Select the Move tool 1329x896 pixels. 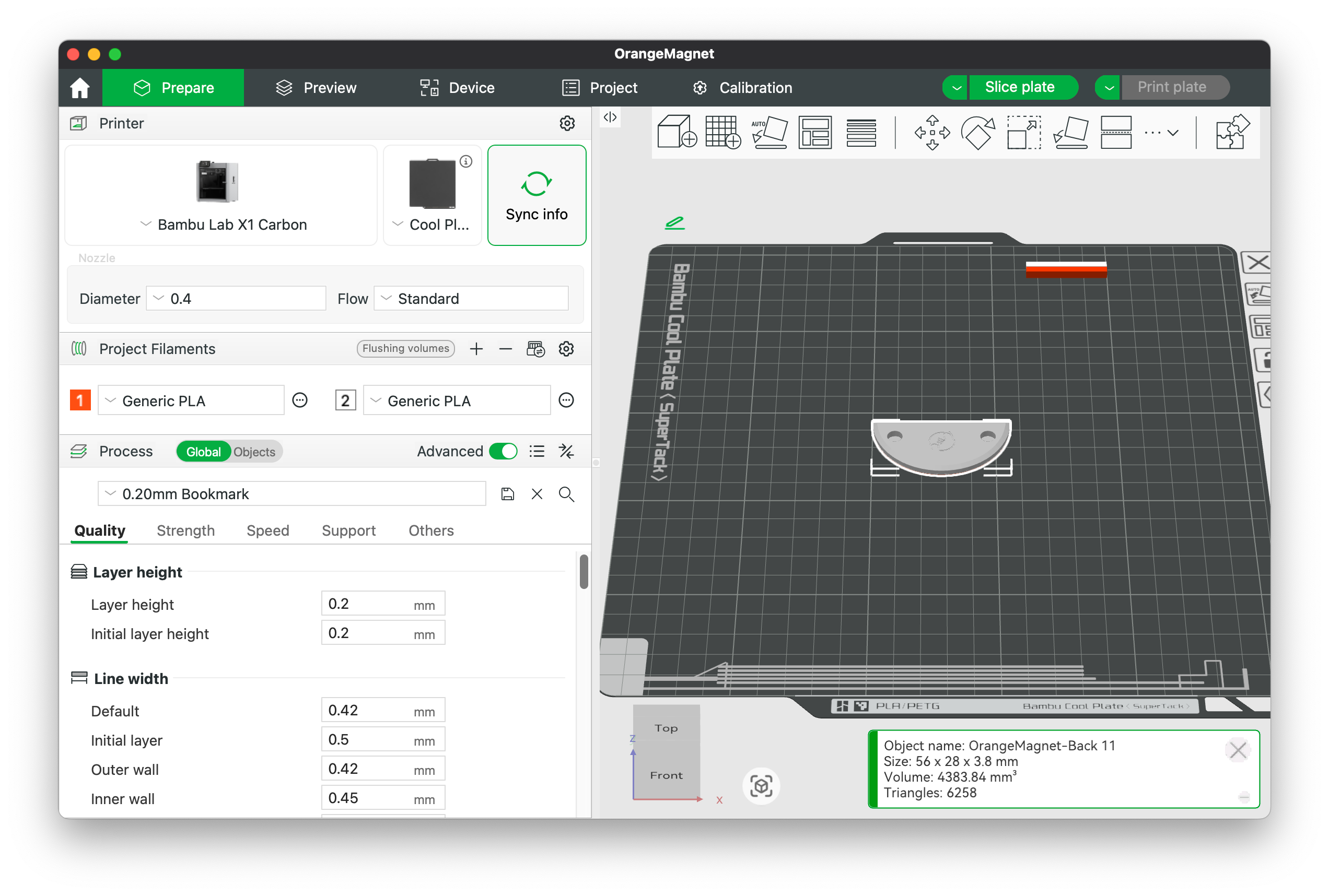coord(932,132)
